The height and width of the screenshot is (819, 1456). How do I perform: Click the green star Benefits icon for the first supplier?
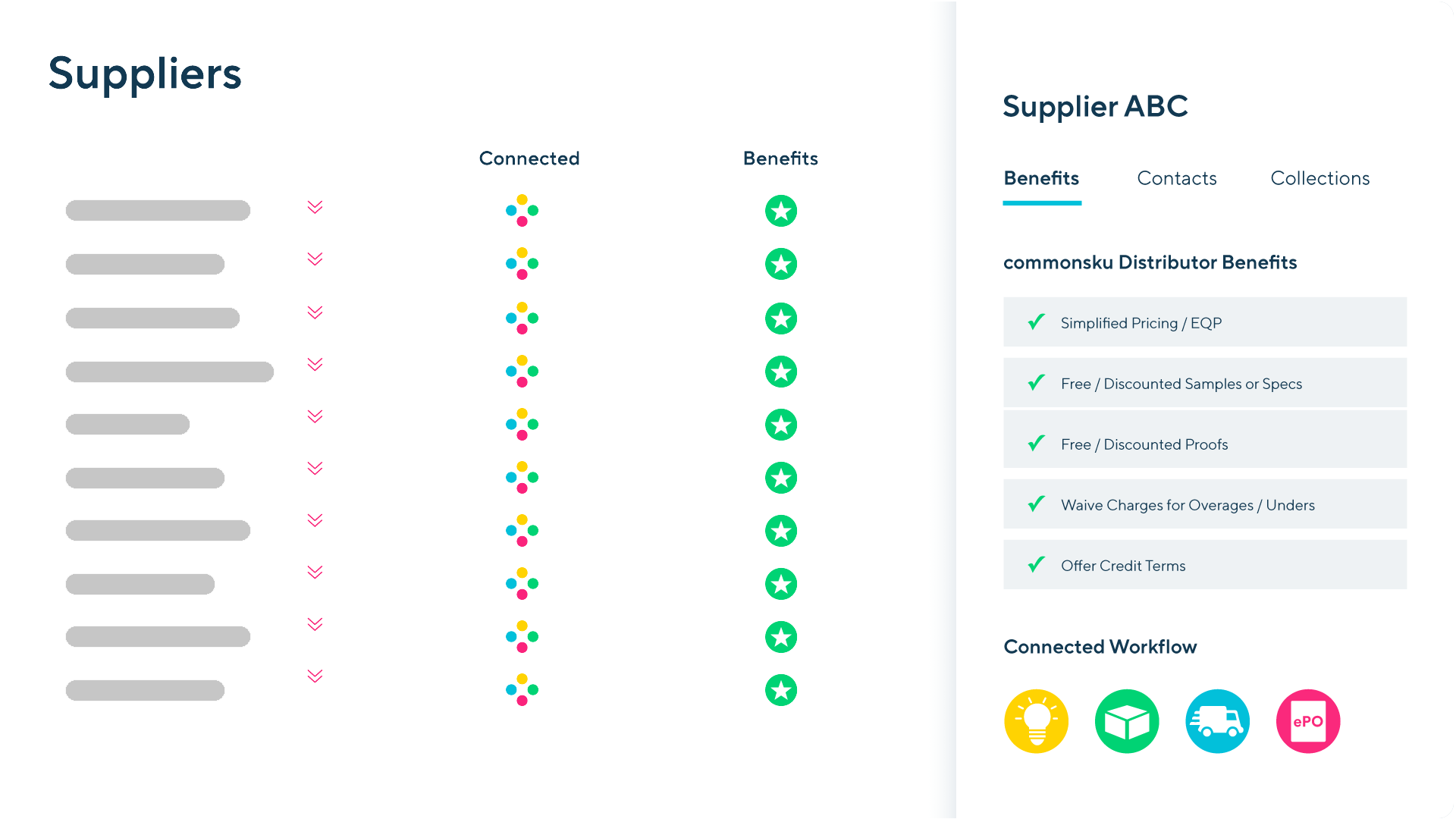(781, 211)
